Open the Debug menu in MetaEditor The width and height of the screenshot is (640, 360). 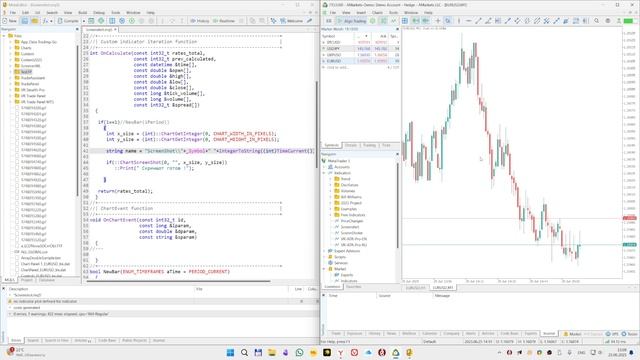tap(99, 13)
